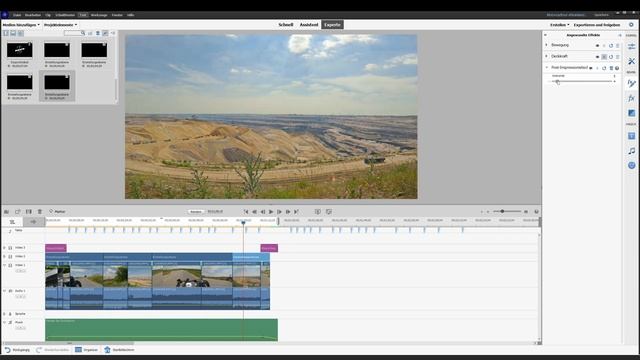This screenshot has height=360, width=640.
Task: Toggle Bewegung effect eye visibility
Action: click(x=598, y=46)
